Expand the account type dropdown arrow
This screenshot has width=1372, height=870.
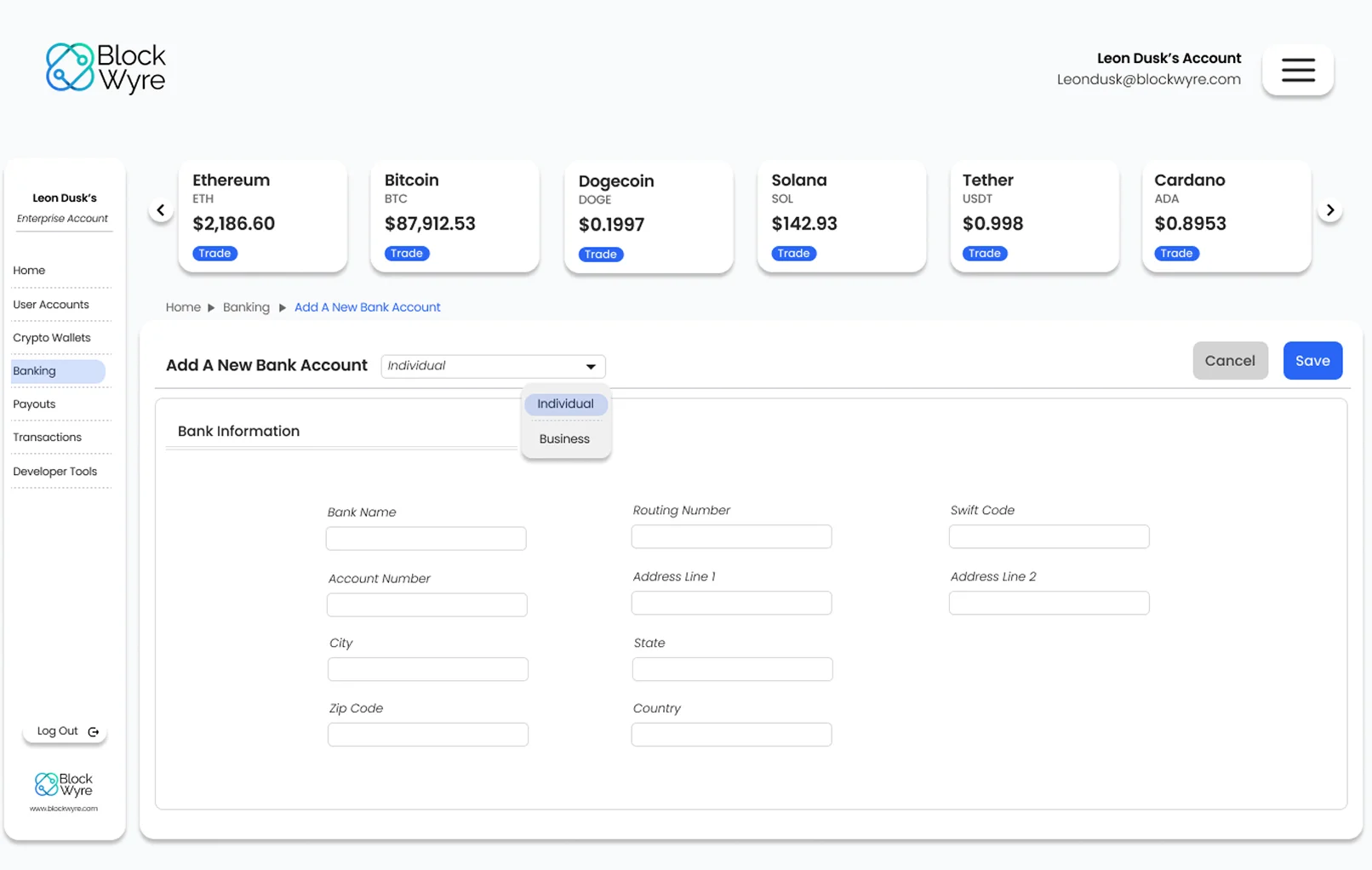[x=590, y=367]
